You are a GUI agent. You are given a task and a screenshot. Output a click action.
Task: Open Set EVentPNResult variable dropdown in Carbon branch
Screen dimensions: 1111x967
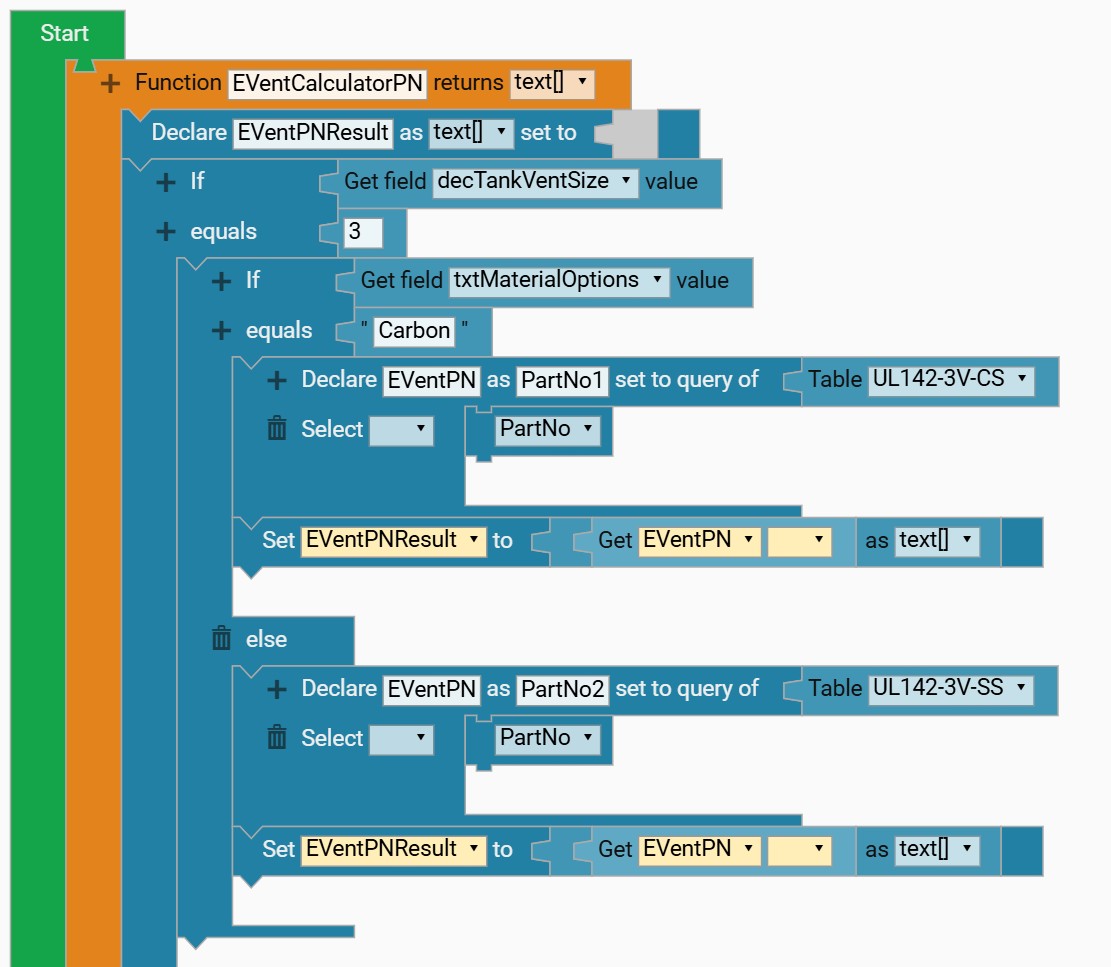coord(394,541)
